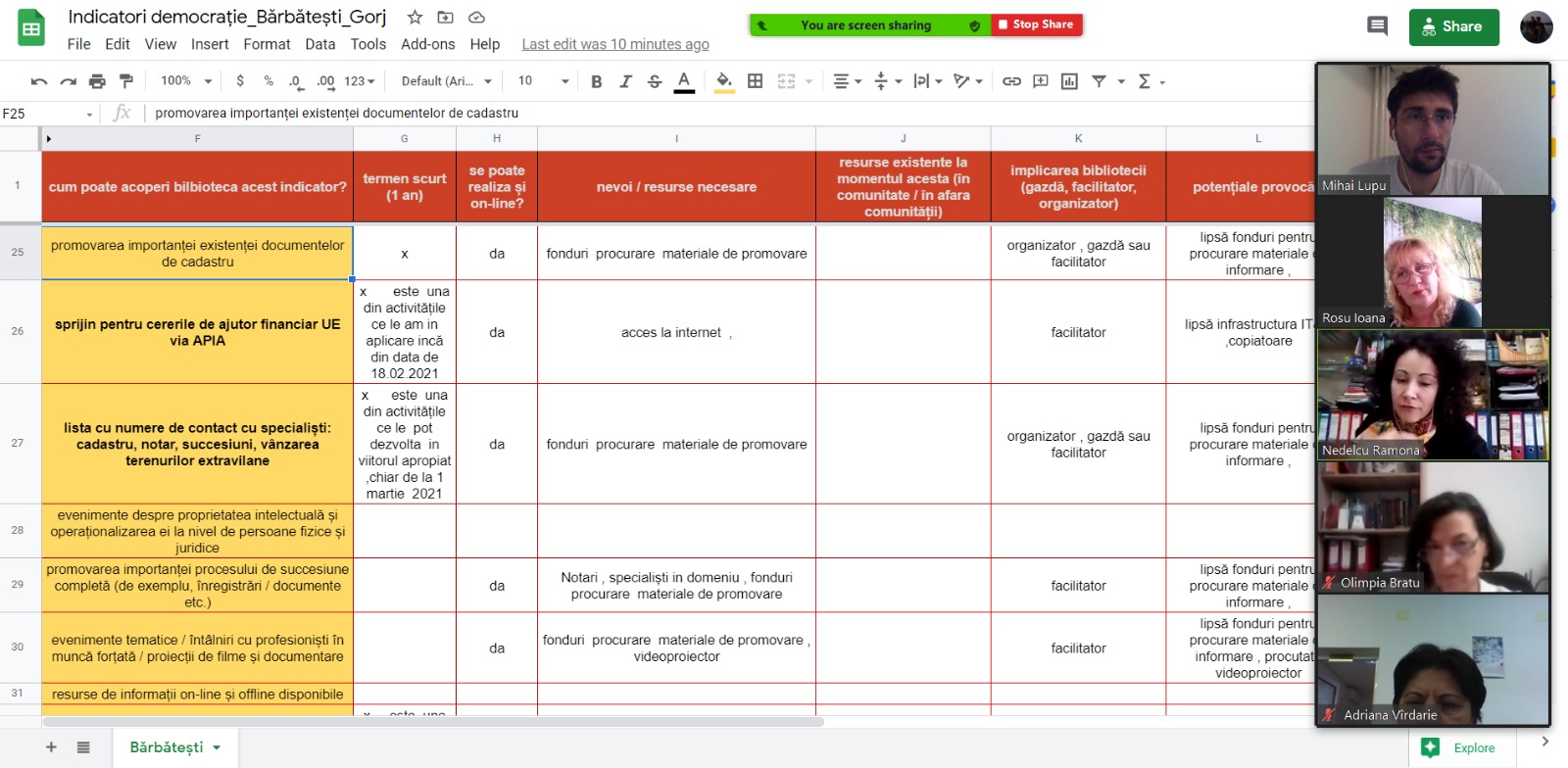Click the Redo arrow icon
The image size is (1568, 768).
pos(68,81)
